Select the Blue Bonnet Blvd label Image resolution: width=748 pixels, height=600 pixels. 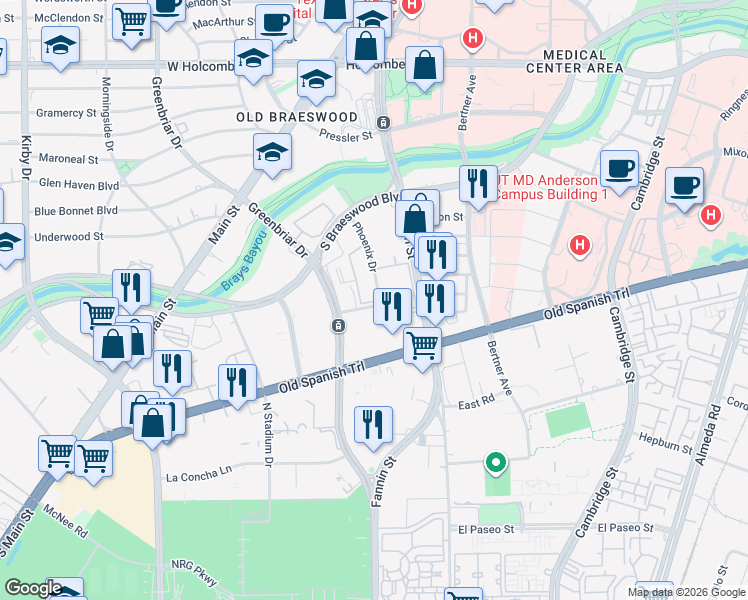(76, 211)
